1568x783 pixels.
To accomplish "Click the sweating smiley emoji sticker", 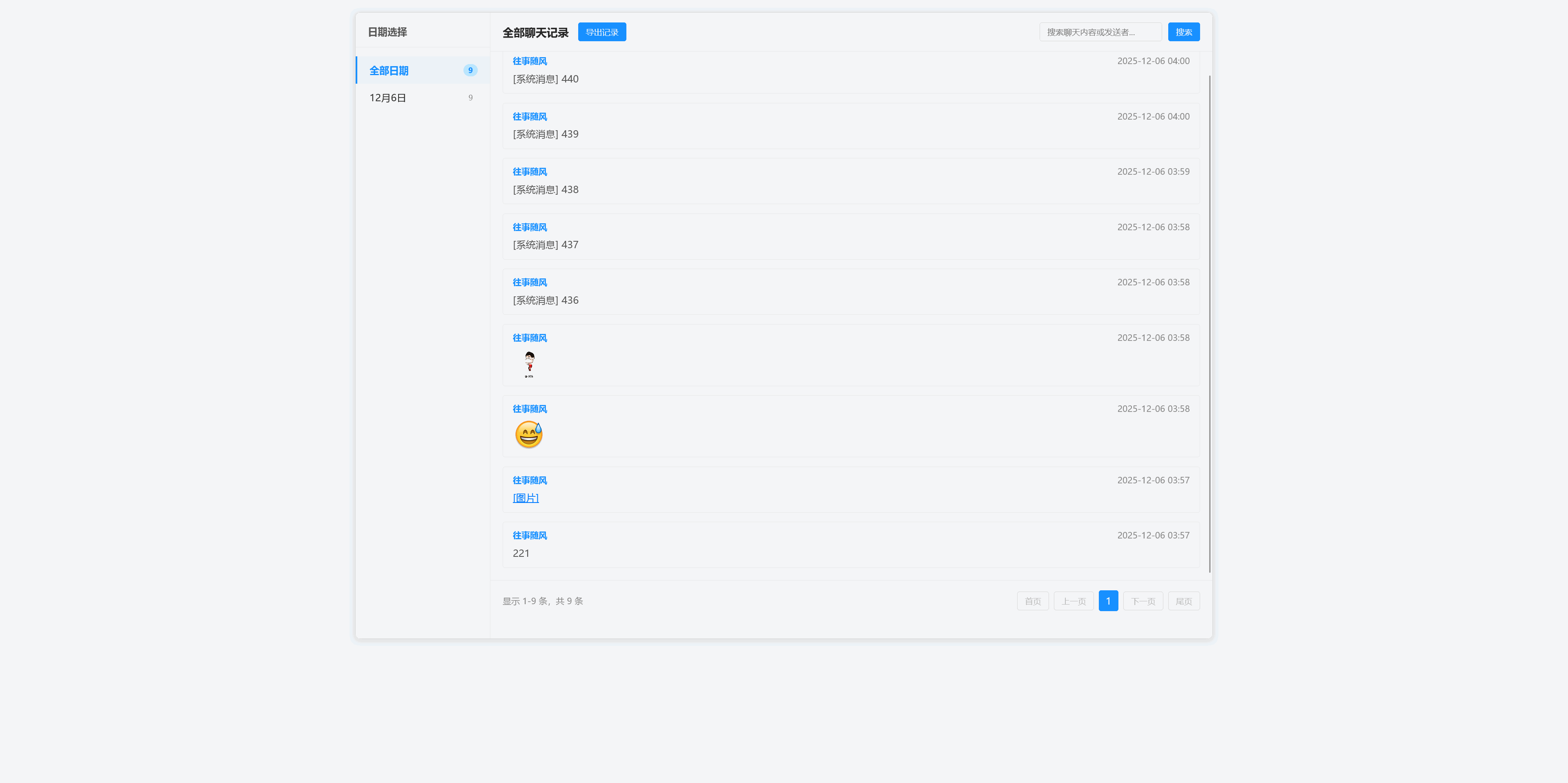I will (x=528, y=434).
